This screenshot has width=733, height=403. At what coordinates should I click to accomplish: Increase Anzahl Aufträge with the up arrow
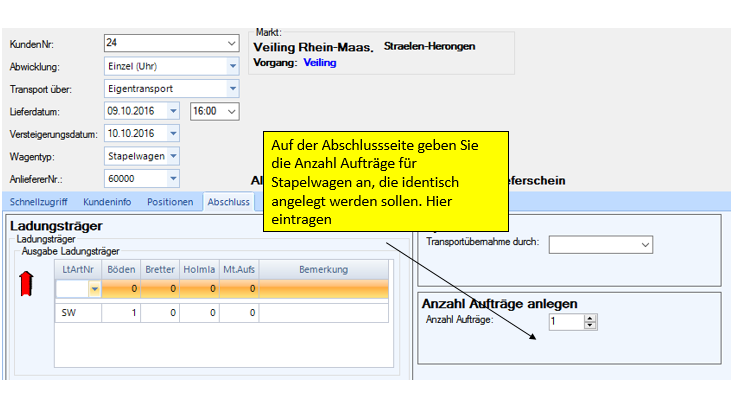(x=590, y=318)
